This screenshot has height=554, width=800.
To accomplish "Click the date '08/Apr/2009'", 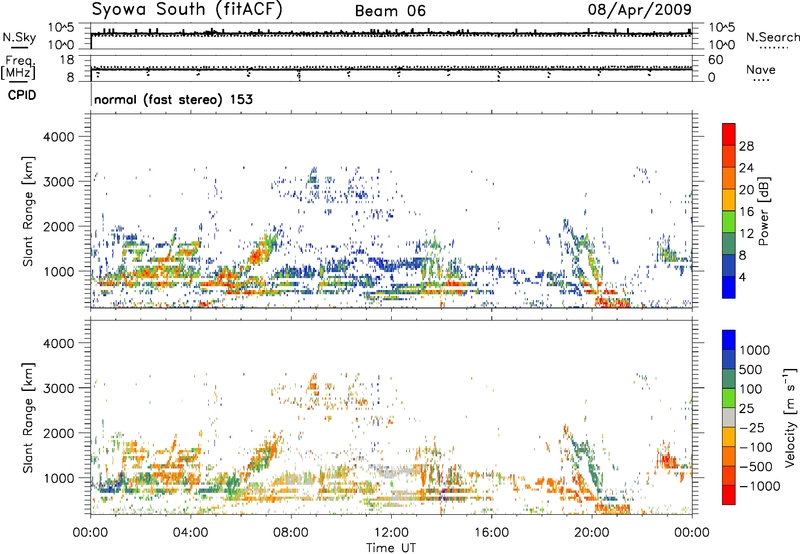I will coord(639,10).
